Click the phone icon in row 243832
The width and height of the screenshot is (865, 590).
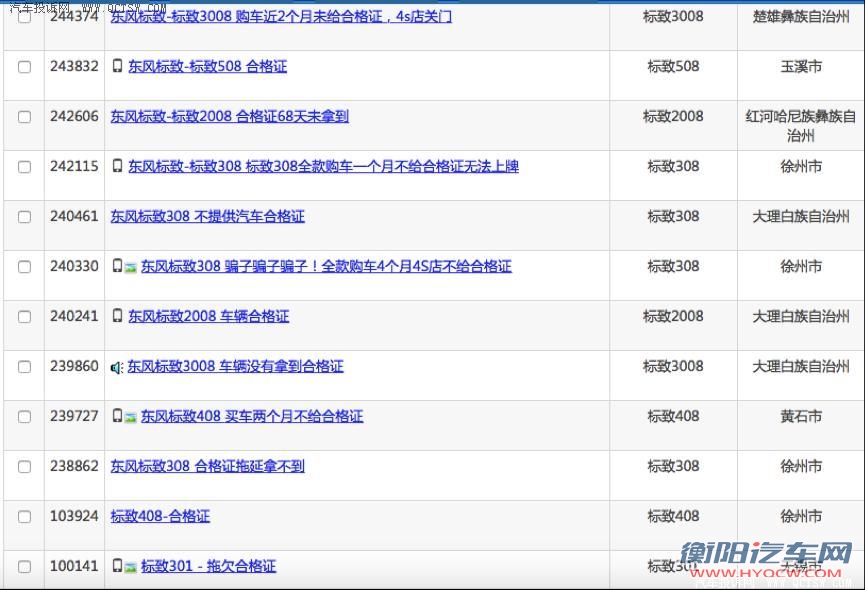coord(117,66)
